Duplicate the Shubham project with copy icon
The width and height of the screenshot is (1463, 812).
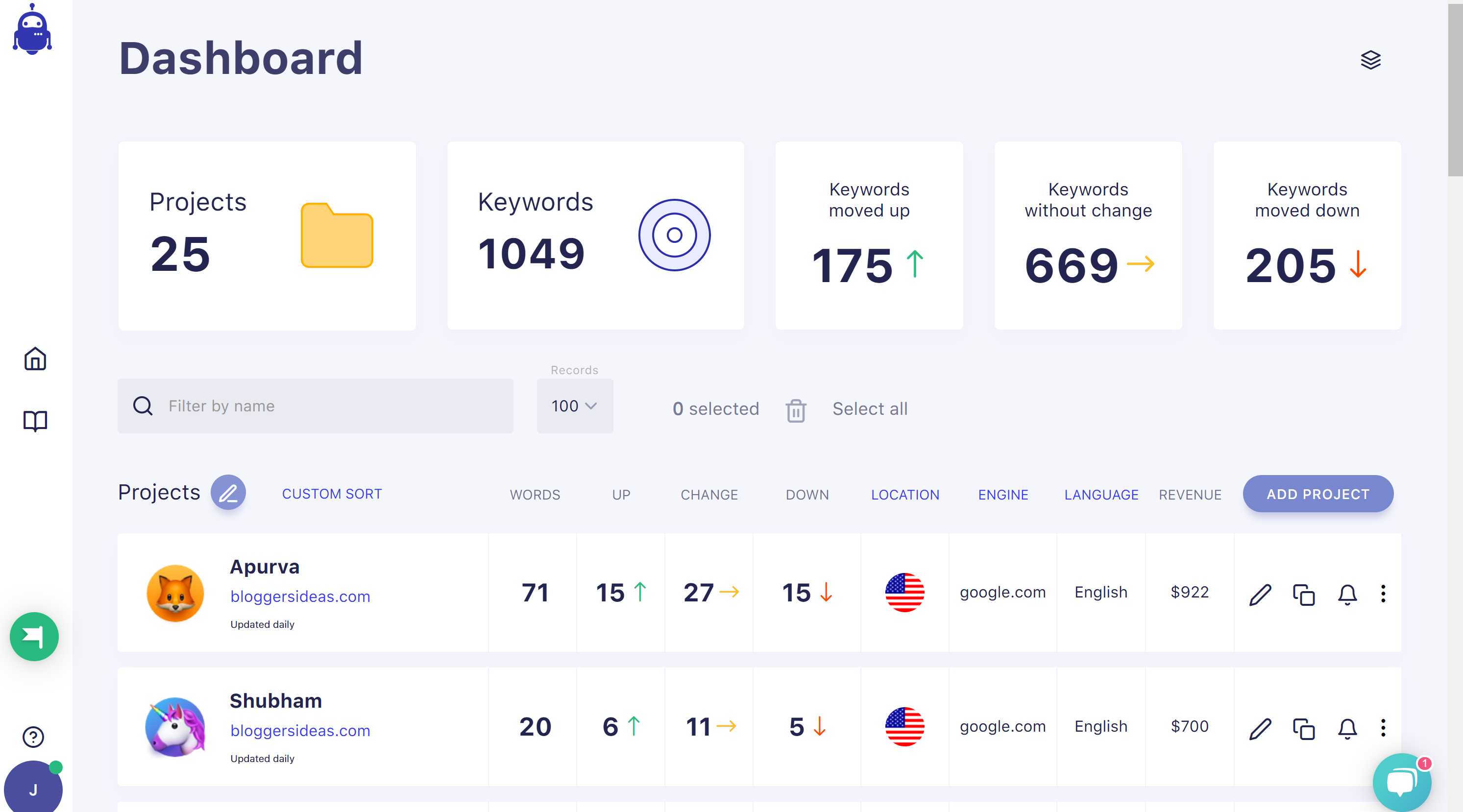click(x=1303, y=729)
